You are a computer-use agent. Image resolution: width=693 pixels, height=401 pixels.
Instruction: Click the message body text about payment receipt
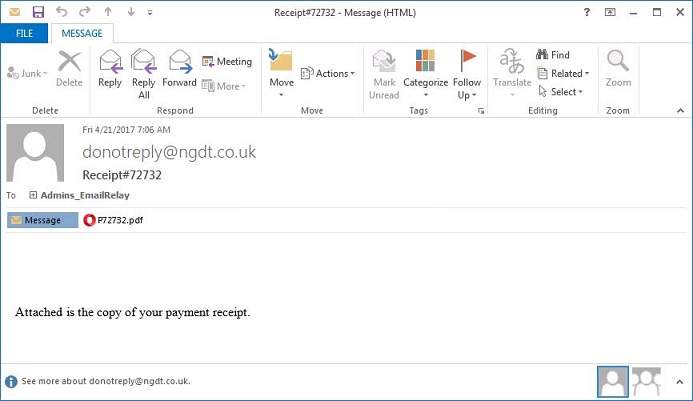click(133, 313)
